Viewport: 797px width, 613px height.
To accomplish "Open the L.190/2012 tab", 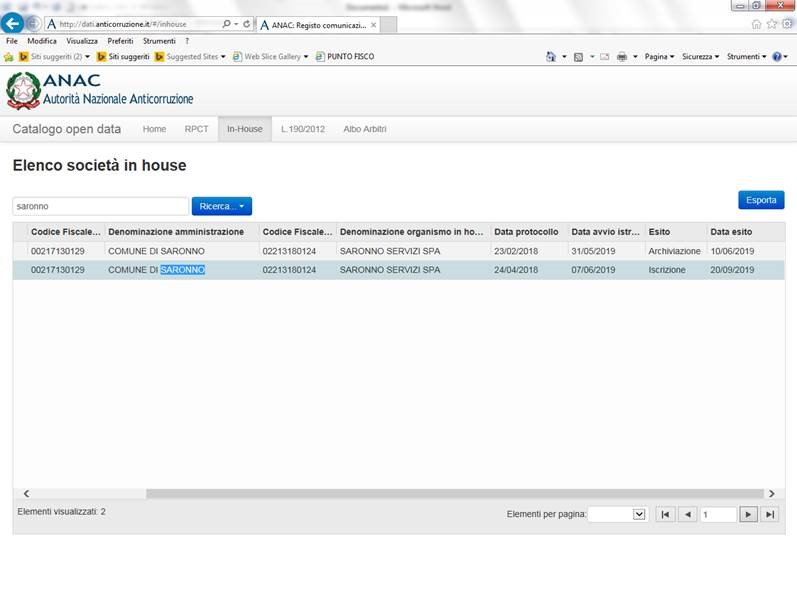I will pyautogui.click(x=302, y=129).
